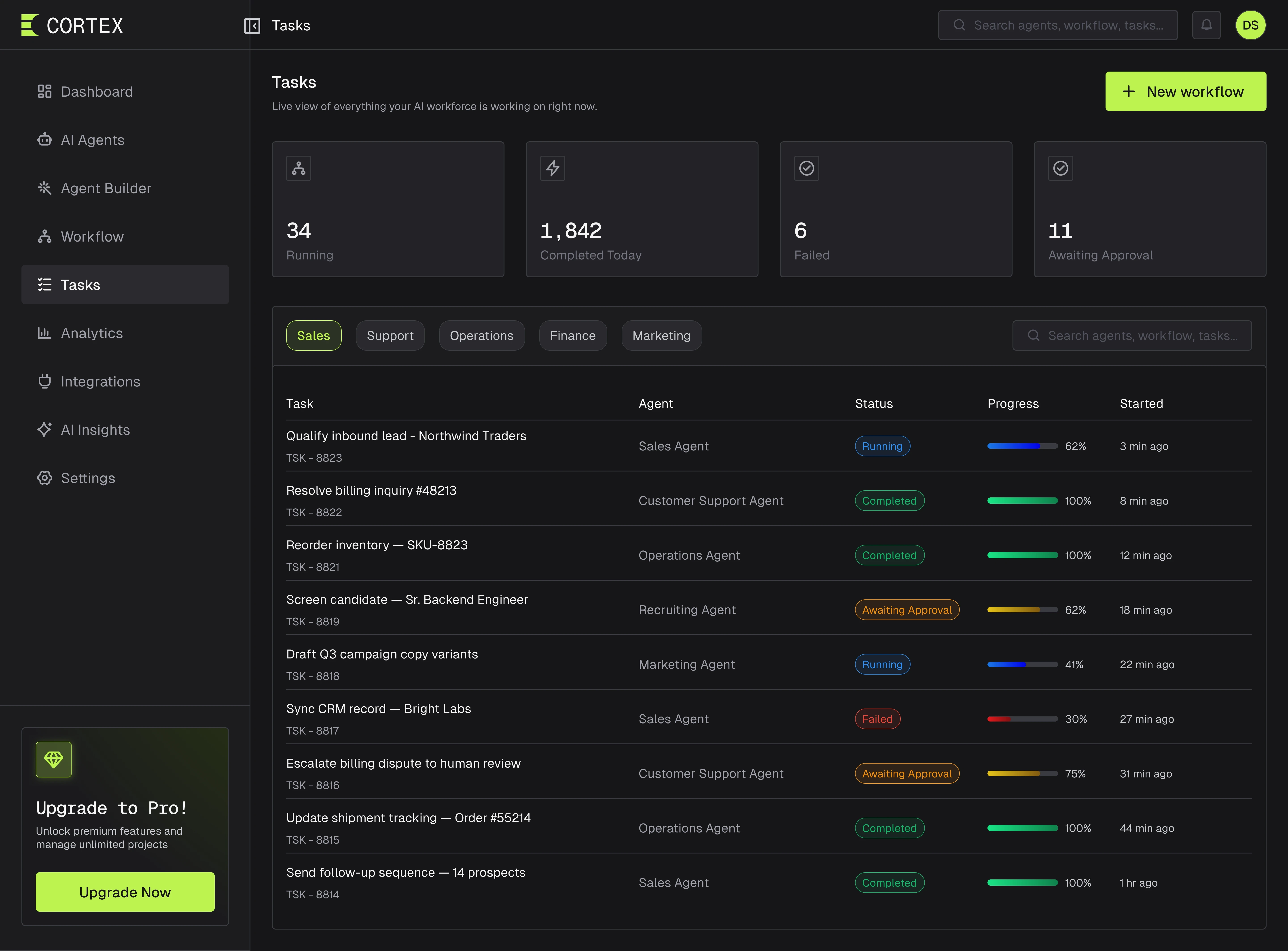Click the diamond icon in Upgrade card

click(x=53, y=759)
